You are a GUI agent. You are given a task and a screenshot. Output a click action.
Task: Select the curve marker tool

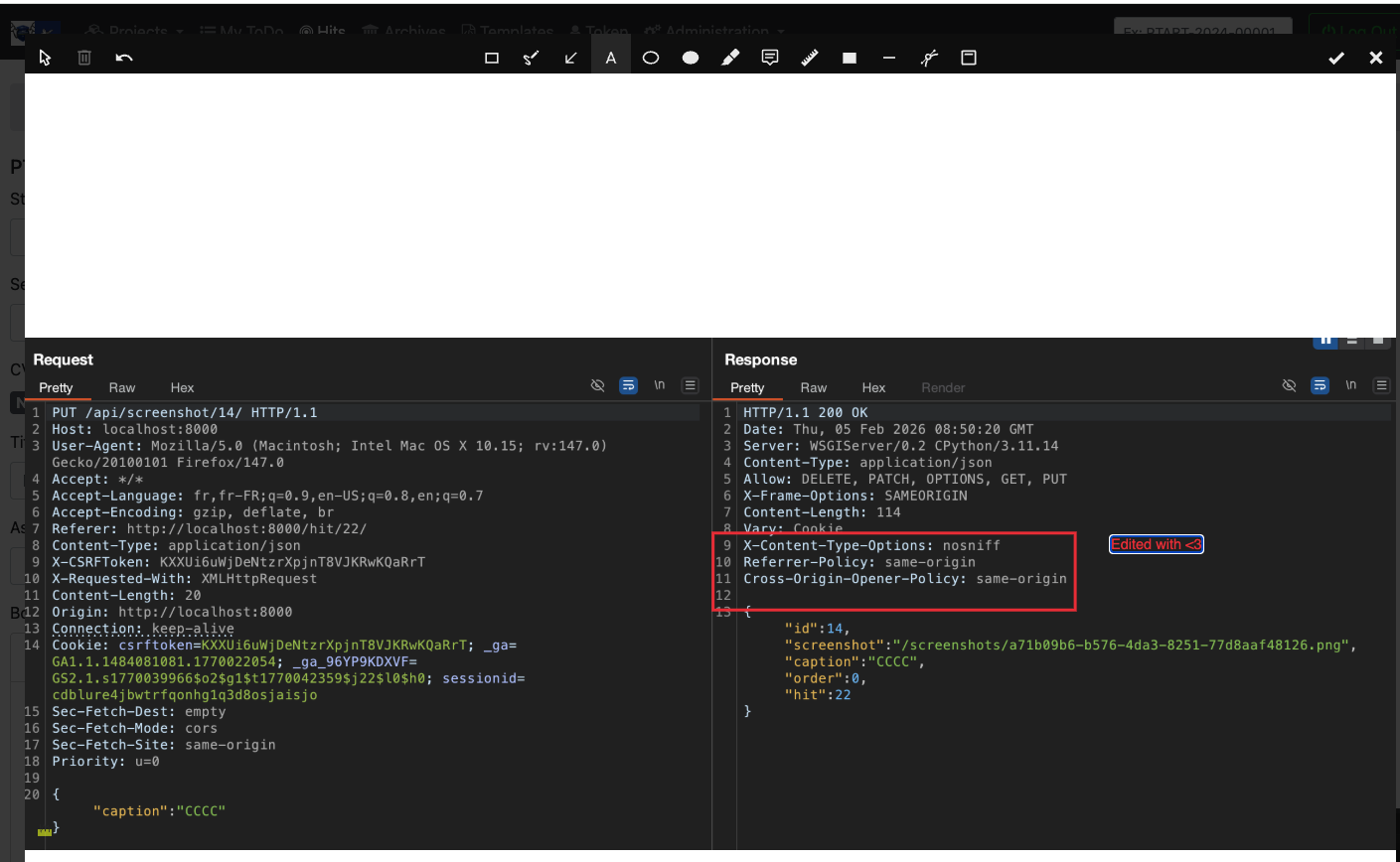pos(929,58)
